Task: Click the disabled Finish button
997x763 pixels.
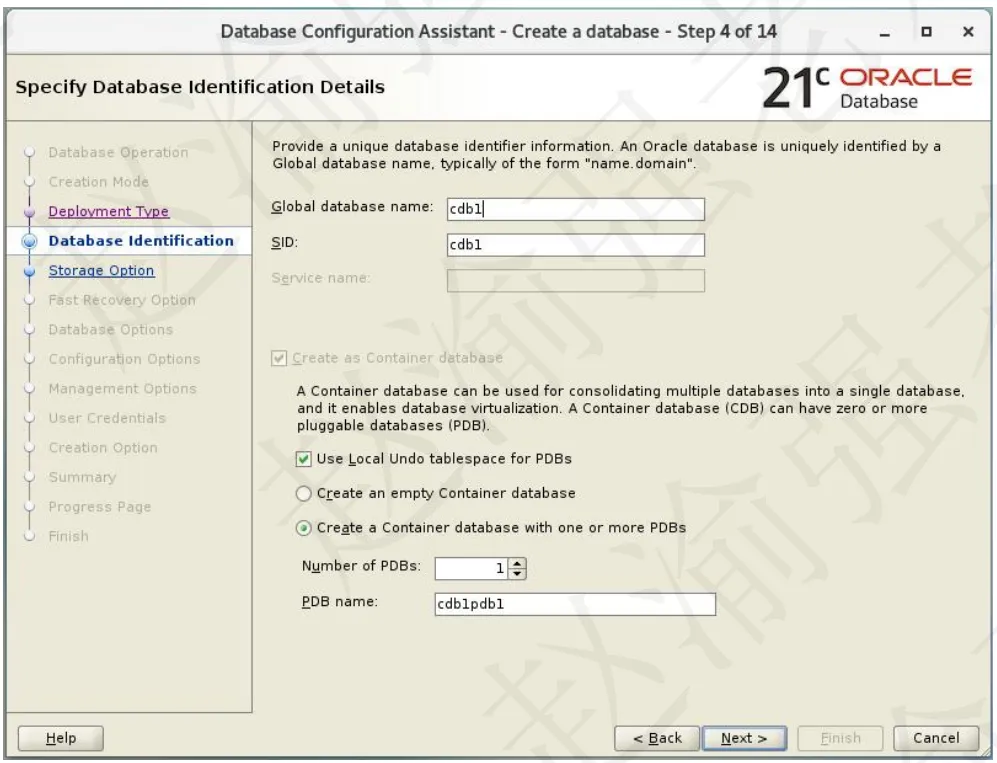Action: [x=840, y=738]
